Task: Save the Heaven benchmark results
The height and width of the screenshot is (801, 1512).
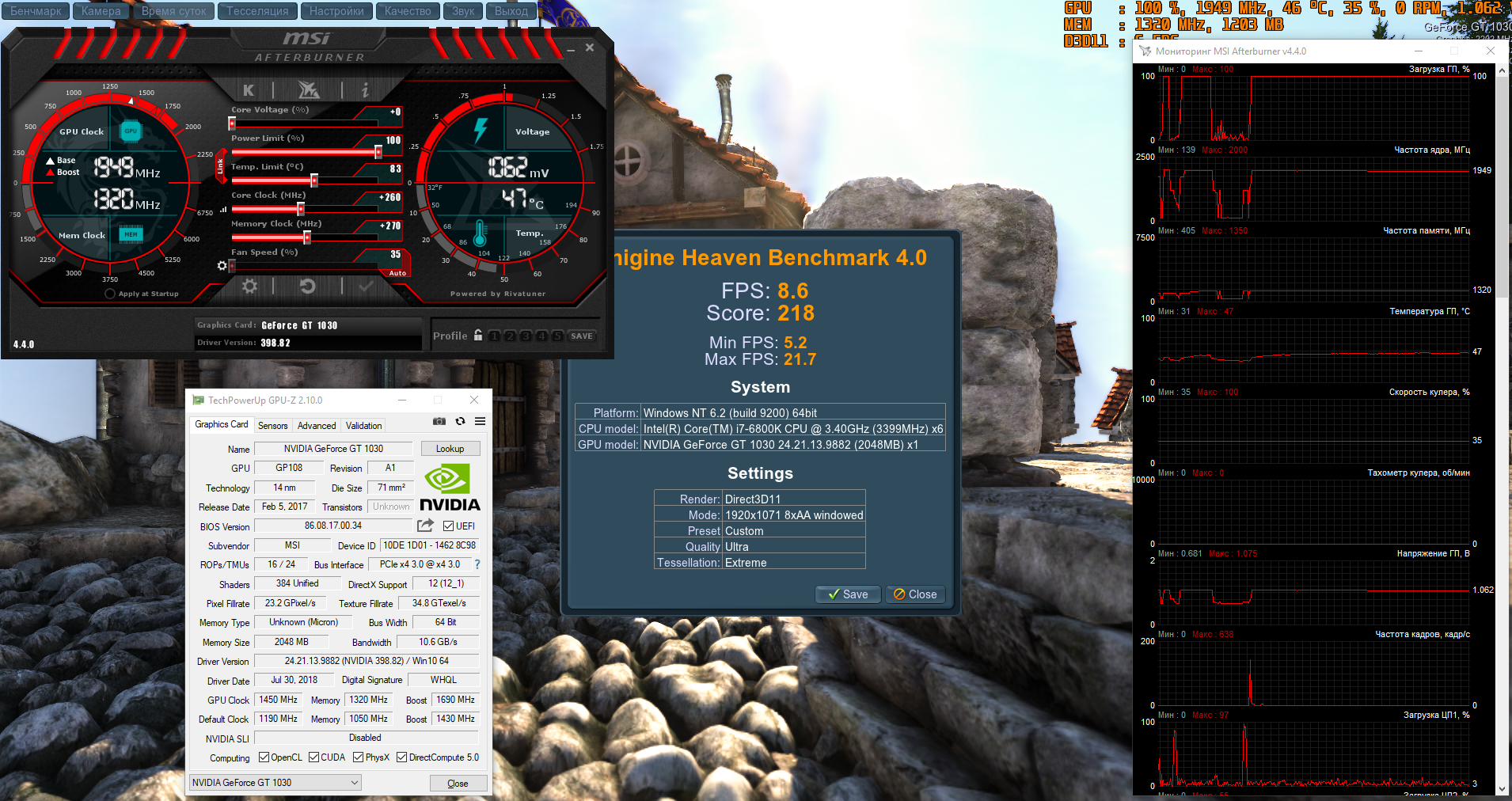Action: [848, 594]
